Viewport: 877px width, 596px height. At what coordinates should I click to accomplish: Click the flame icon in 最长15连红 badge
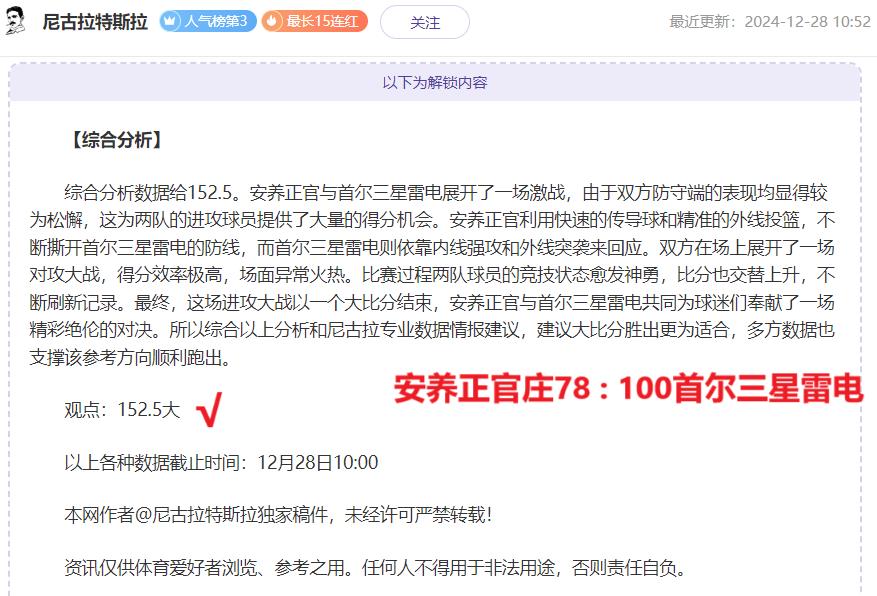272,22
